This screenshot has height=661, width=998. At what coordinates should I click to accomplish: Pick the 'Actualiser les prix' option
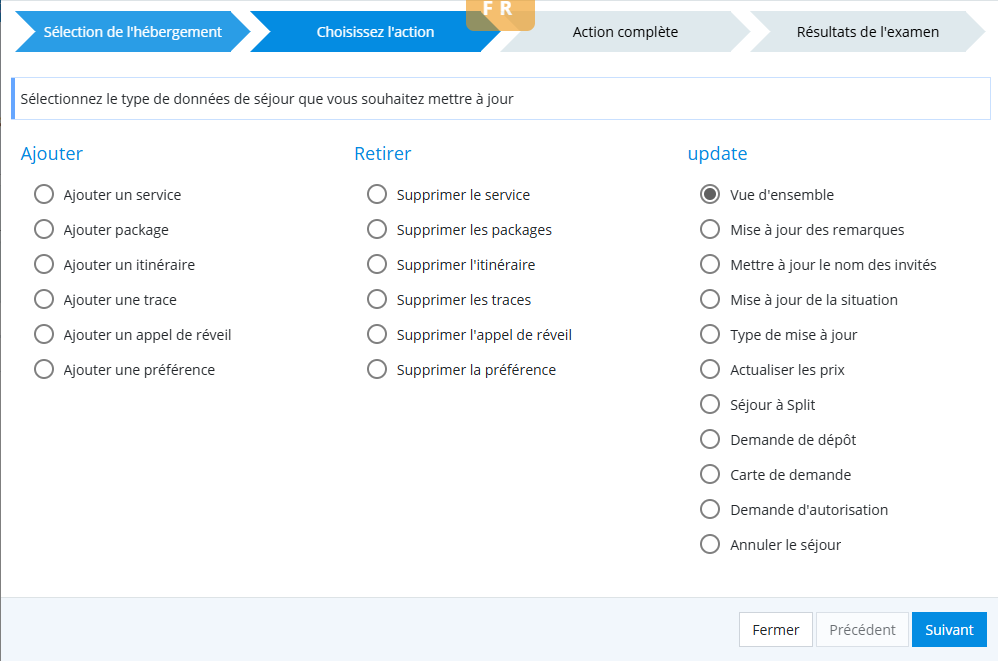[x=710, y=370]
